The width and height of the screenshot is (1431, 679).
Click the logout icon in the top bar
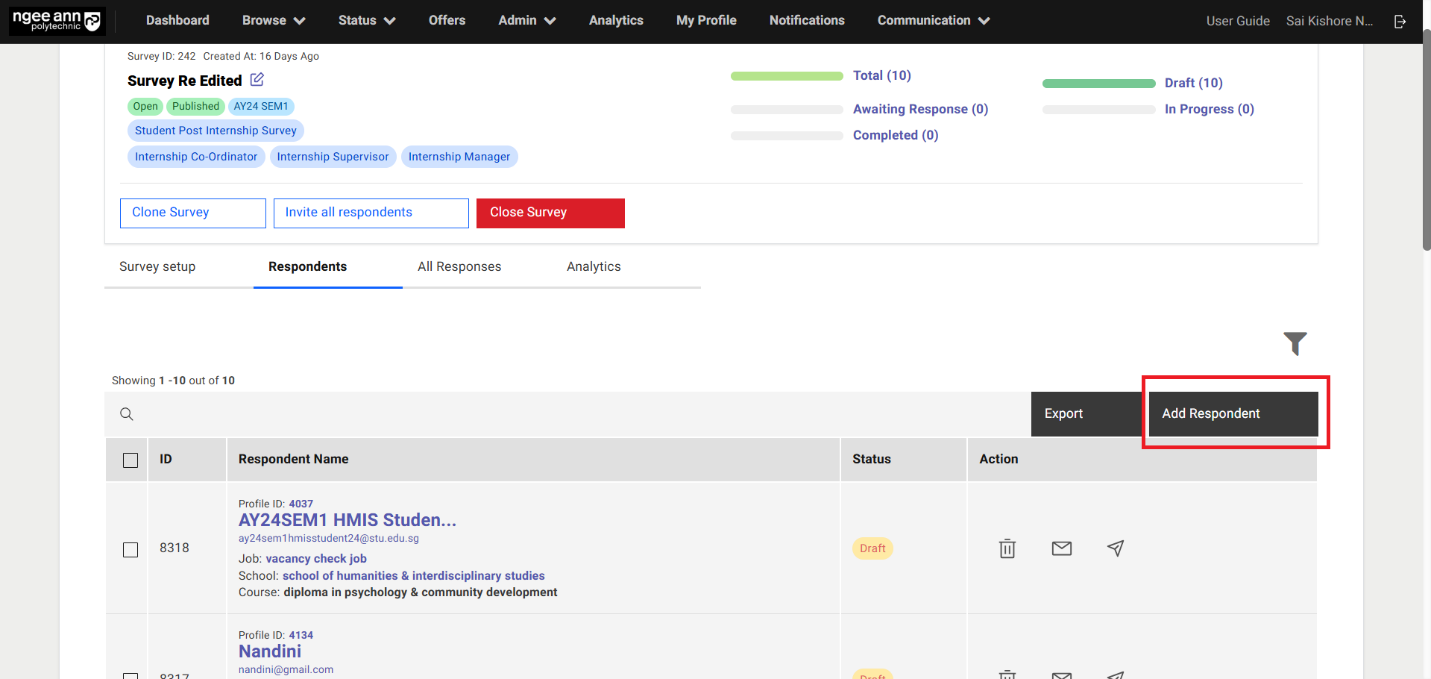[1400, 21]
